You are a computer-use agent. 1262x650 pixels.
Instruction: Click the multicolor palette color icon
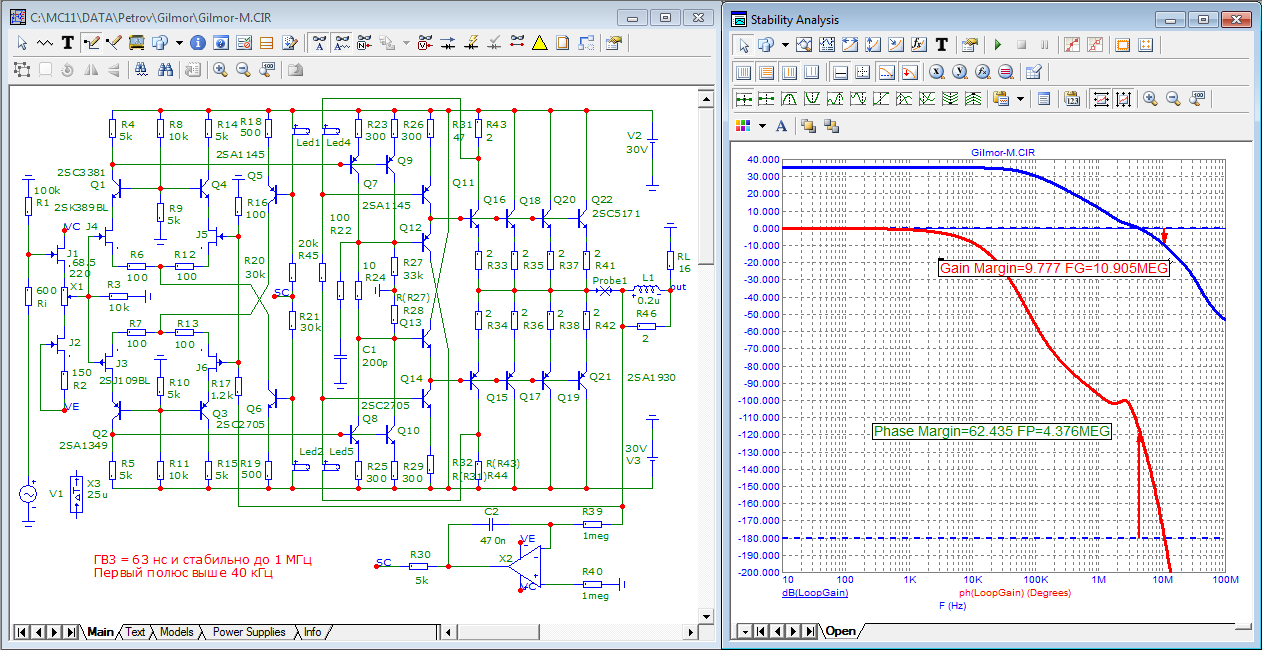(x=743, y=125)
